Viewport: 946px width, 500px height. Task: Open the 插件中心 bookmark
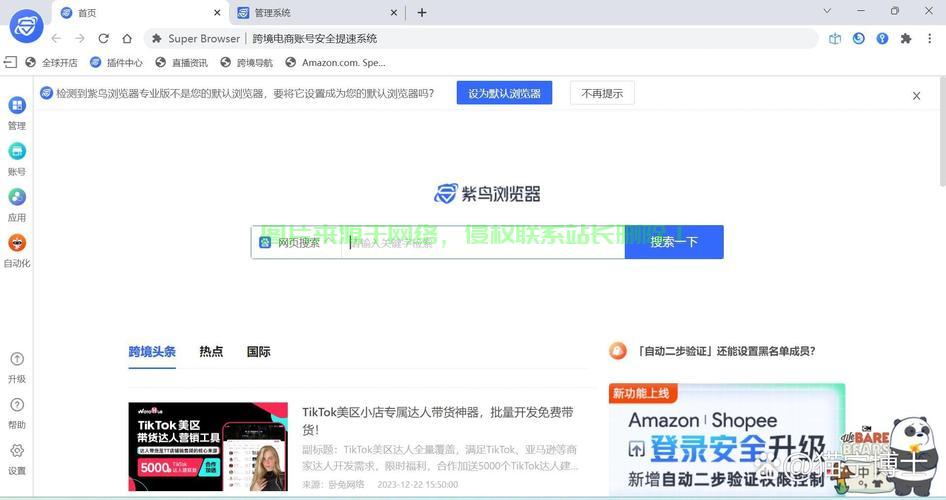coord(116,62)
